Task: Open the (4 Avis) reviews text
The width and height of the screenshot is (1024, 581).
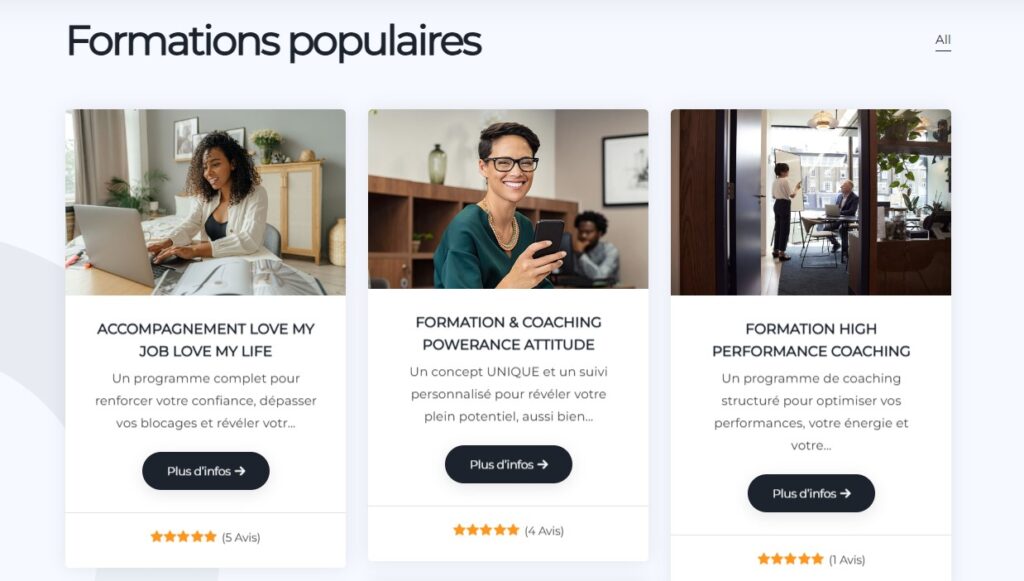Action: [544, 531]
